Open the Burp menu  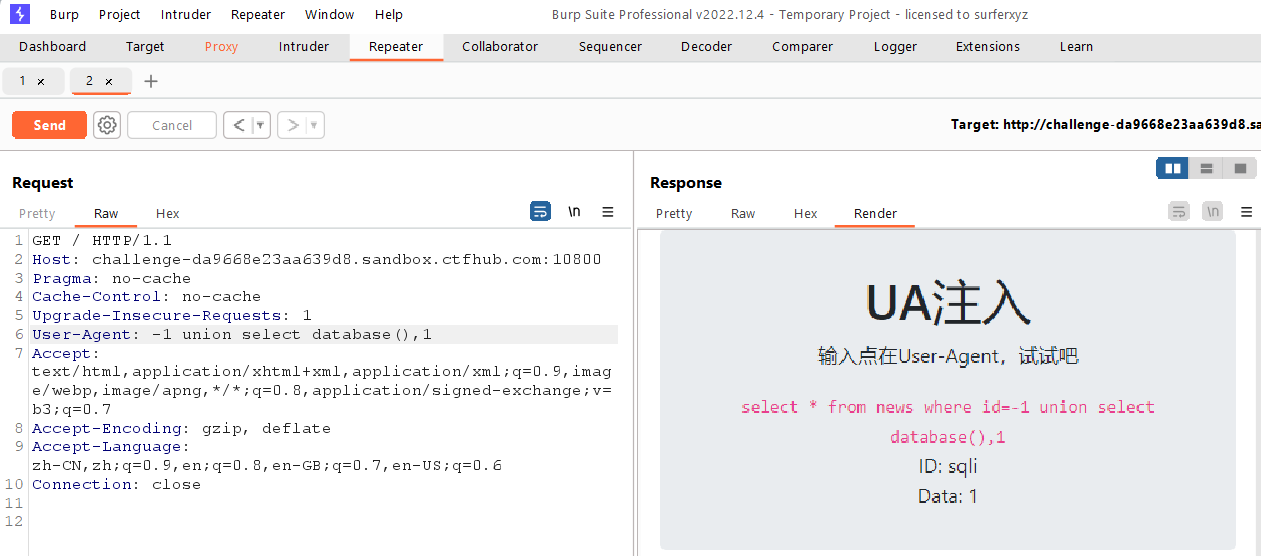click(64, 15)
